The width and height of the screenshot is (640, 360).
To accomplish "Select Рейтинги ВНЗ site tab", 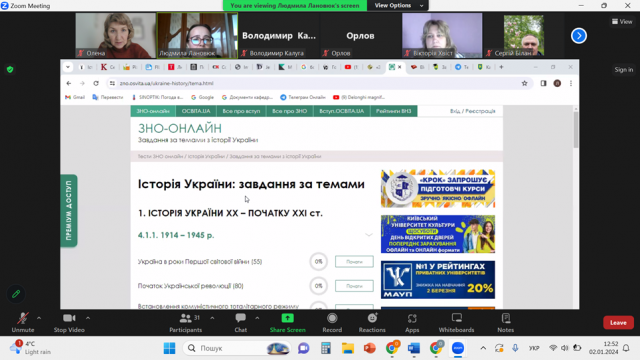I will (x=393, y=111).
